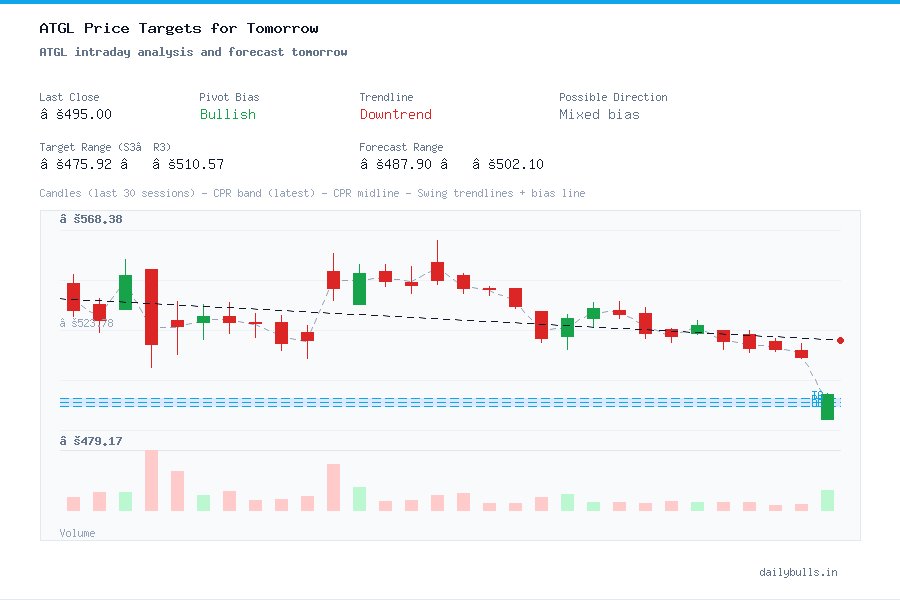This screenshot has width=900, height=600.
Task: Select the Last Close ₹495.00 value
Action: pos(77,114)
